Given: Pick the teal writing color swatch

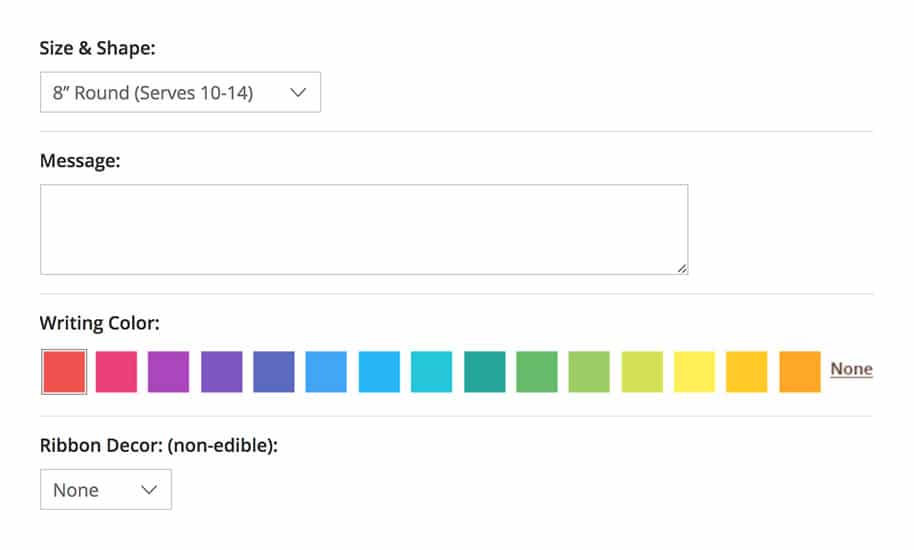Looking at the screenshot, I should [x=484, y=371].
